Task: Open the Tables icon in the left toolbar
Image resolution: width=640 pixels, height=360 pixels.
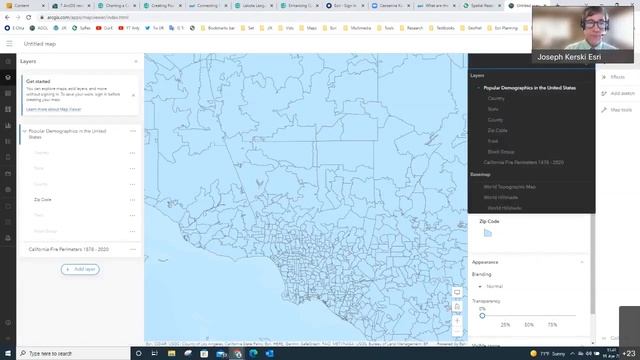Action: click(x=8, y=93)
